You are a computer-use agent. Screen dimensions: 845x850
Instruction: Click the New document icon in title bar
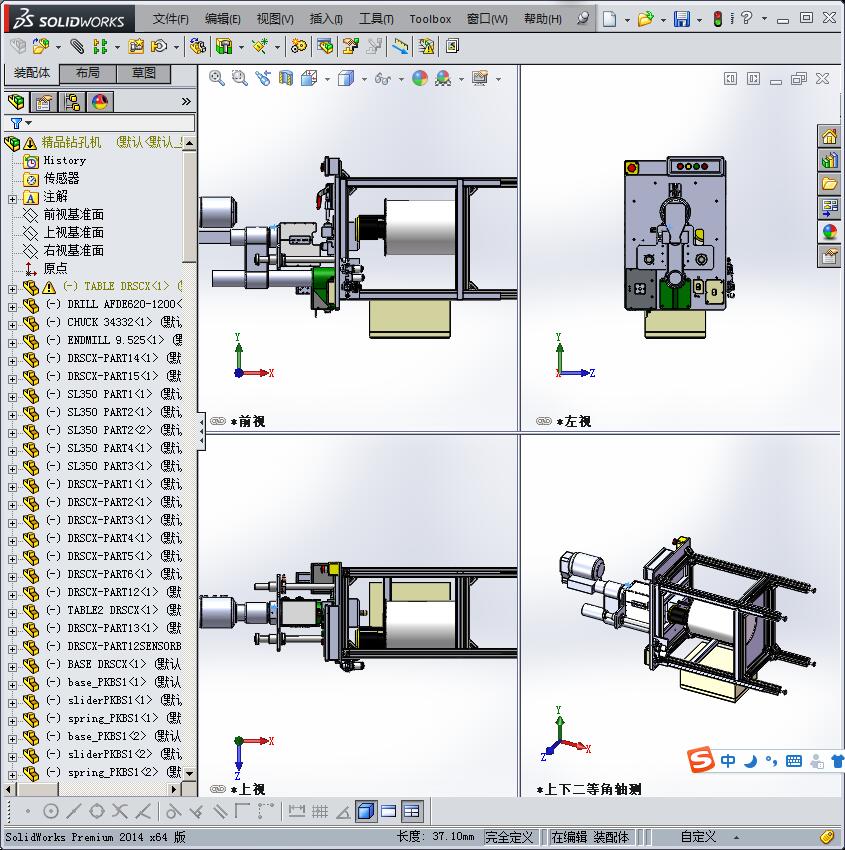610,20
